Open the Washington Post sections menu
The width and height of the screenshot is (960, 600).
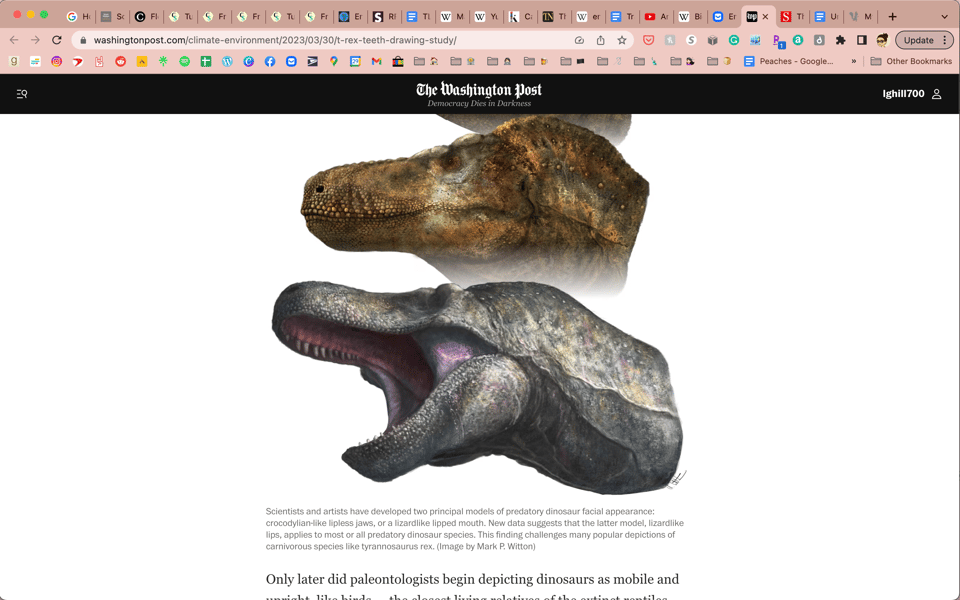point(22,94)
